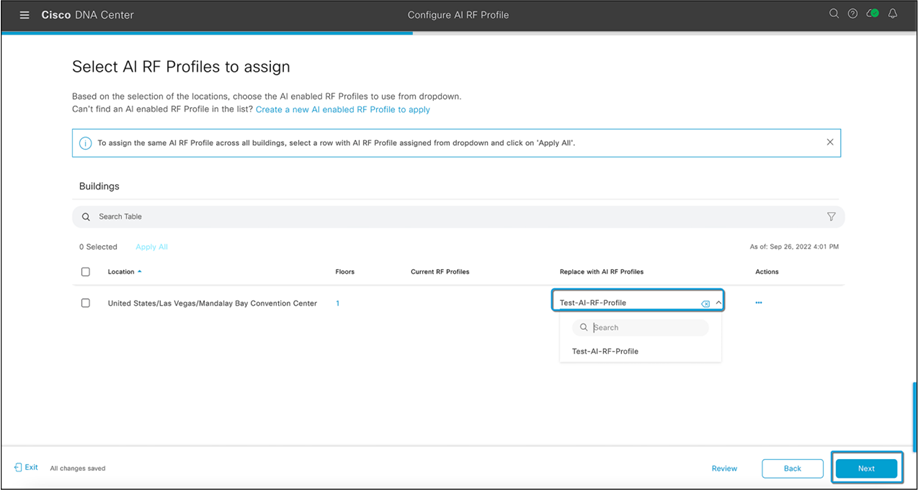Screen dimensions: 918x490
Task: Click the Review link
Action: (724, 468)
